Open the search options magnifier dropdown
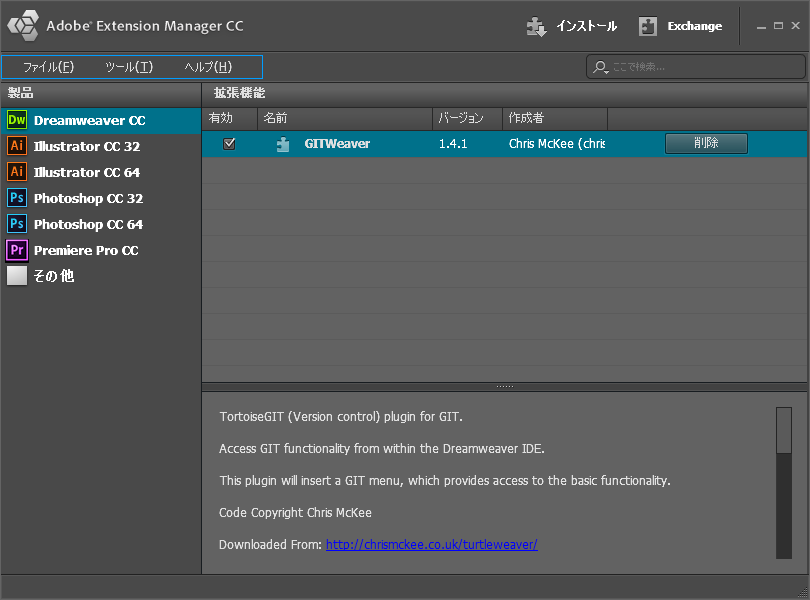Image resolution: width=810 pixels, height=600 pixels. pos(600,68)
